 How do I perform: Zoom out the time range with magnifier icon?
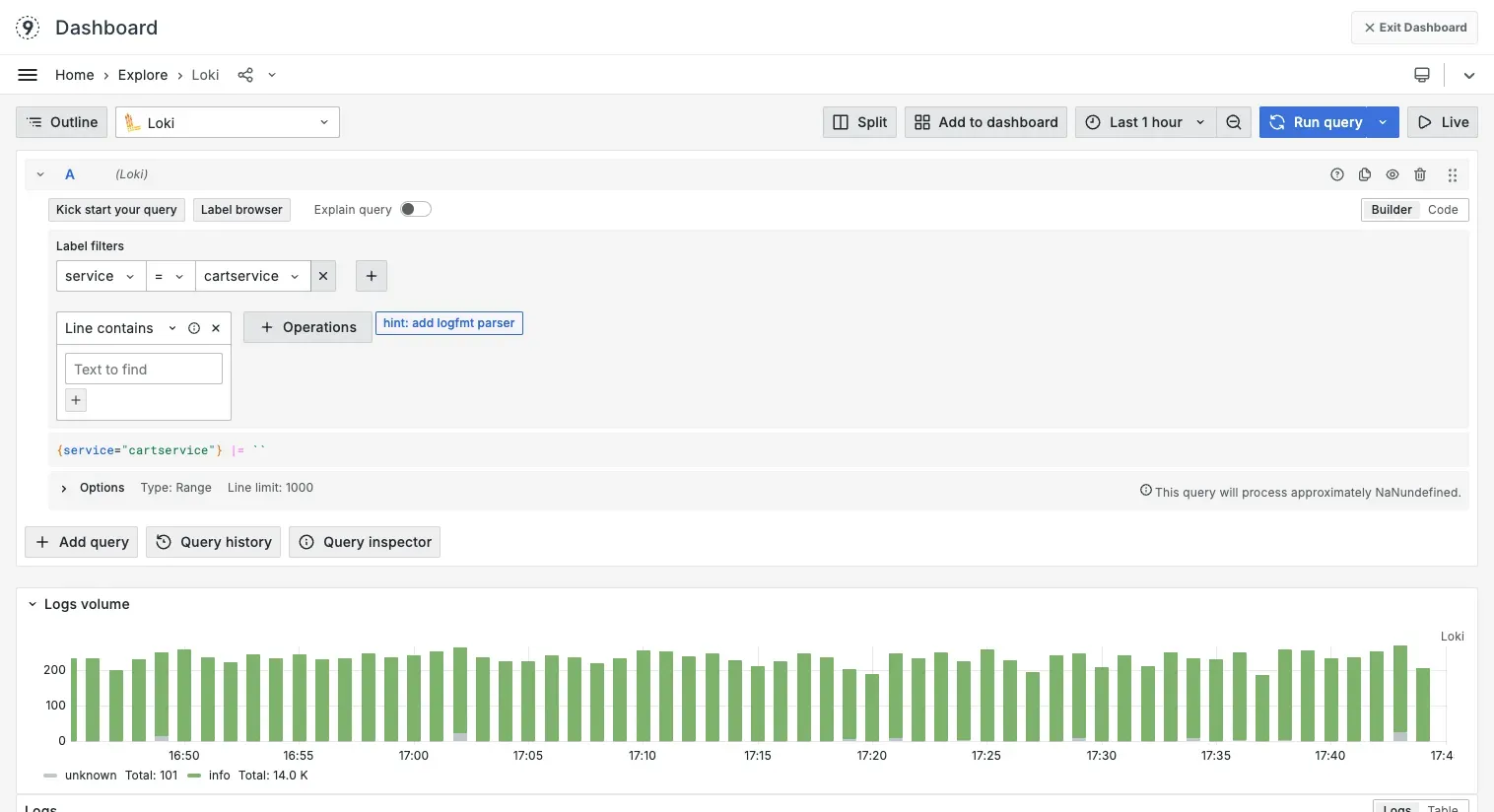(x=1233, y=121)
